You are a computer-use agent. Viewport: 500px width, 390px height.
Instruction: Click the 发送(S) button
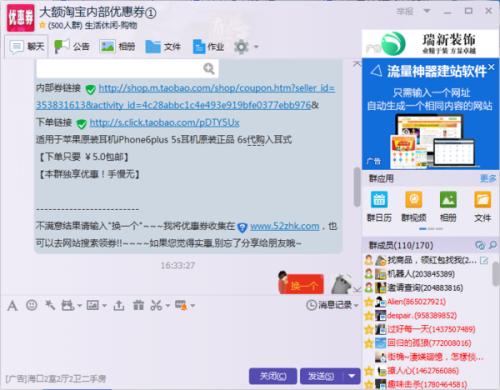pos(321,376)
